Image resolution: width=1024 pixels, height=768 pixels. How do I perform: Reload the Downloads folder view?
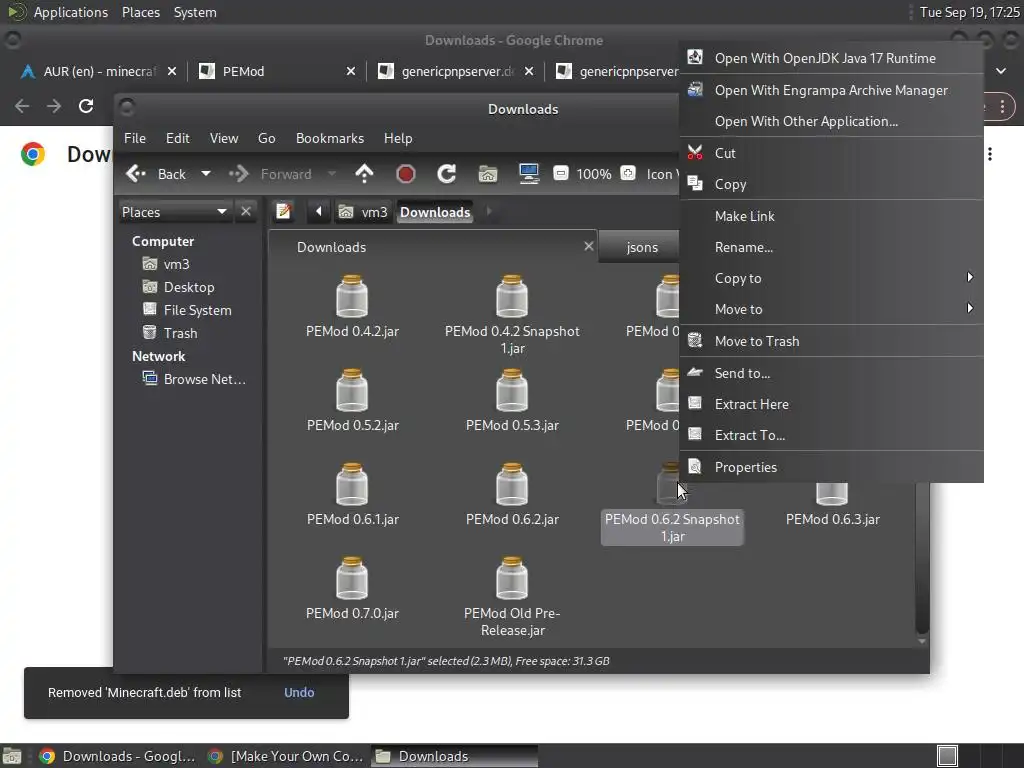click(447, 174)
